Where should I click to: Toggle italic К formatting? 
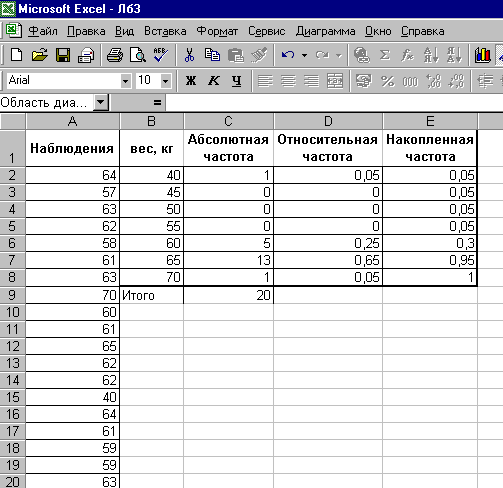(x=214, y=81)
